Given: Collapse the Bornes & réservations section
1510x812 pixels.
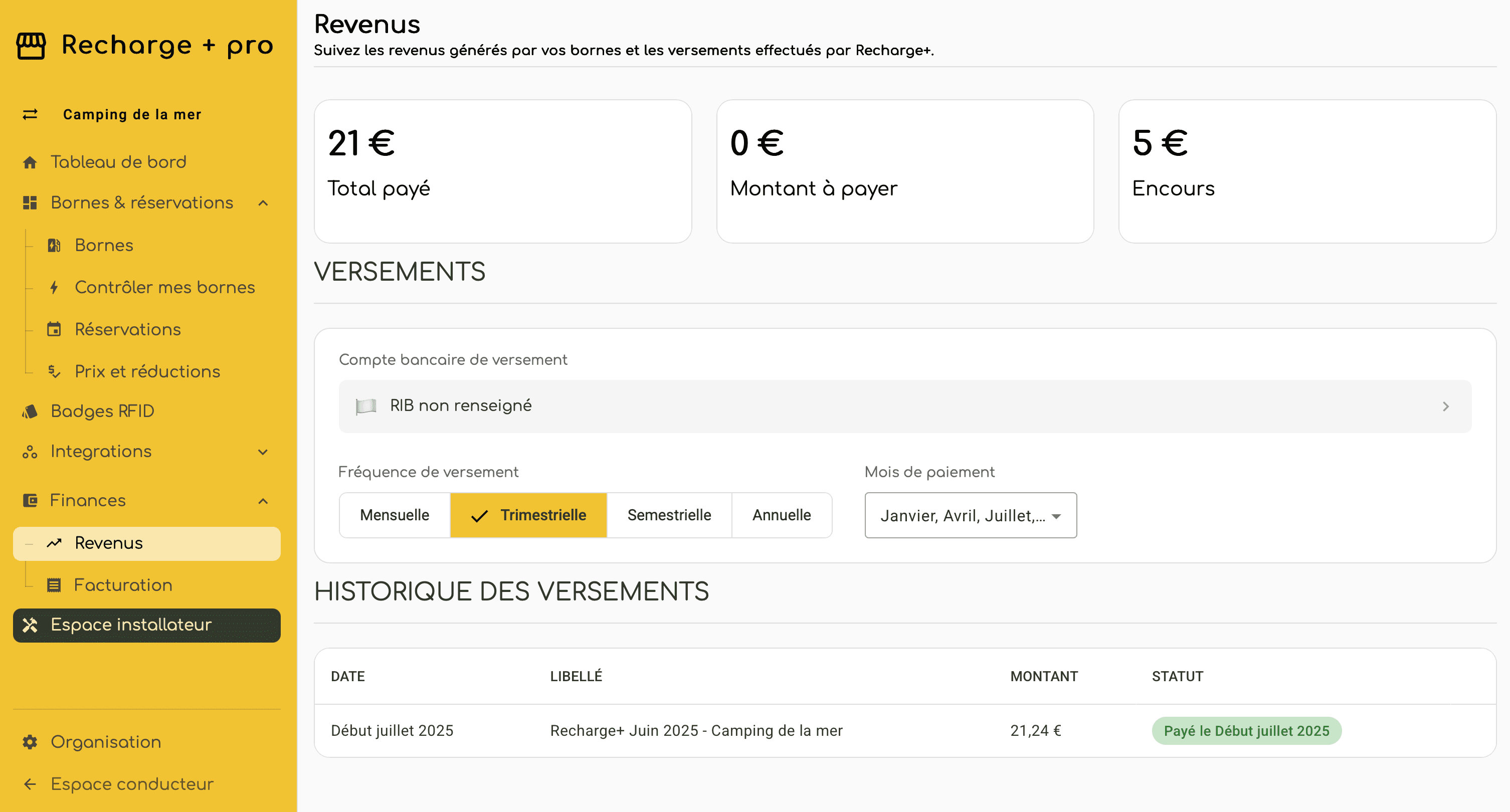Looking at the screenshot, I should pos(263,204).
